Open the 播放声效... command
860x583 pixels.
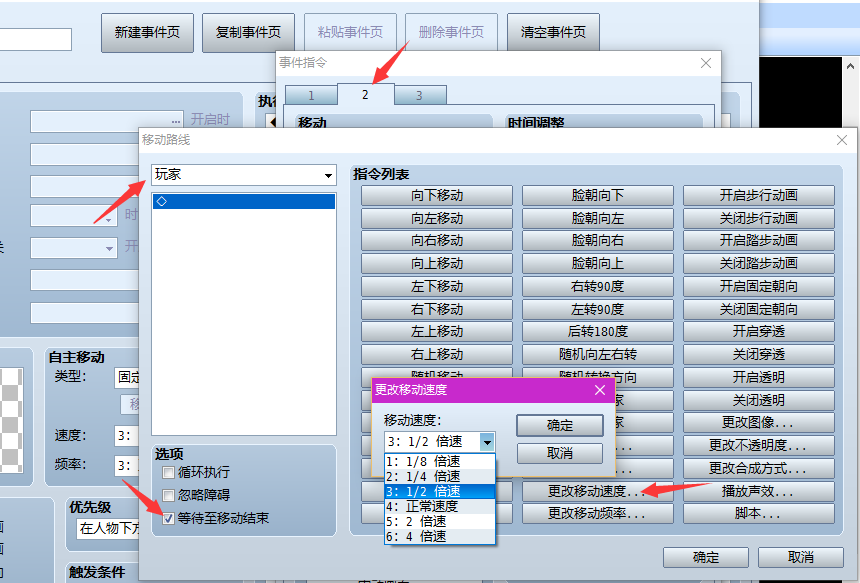click(x=759, y=491)
